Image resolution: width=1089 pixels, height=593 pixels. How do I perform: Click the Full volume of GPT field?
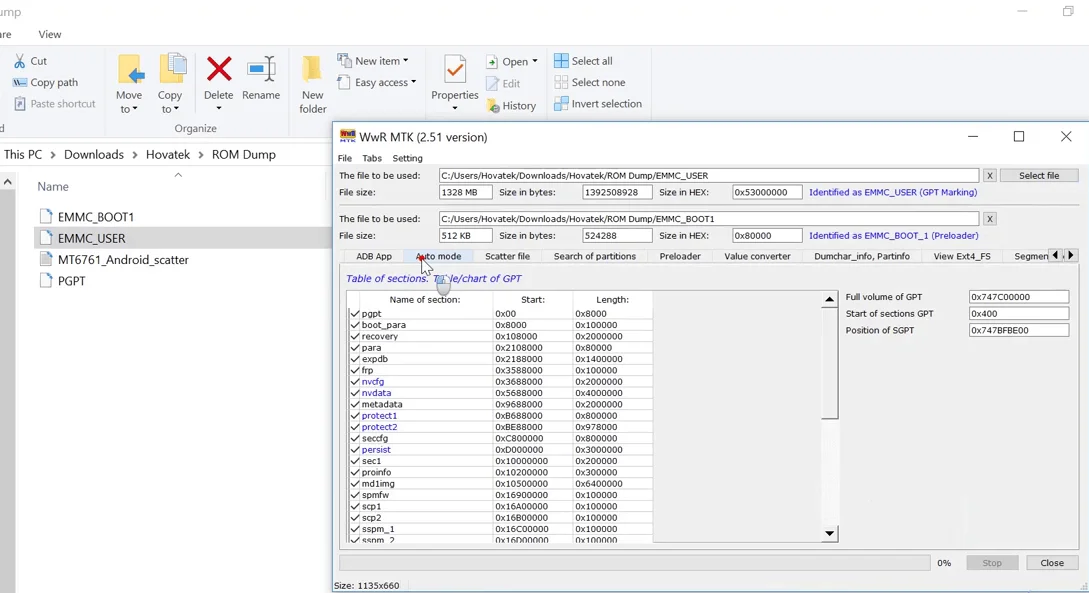click(x=1018, y=296)
